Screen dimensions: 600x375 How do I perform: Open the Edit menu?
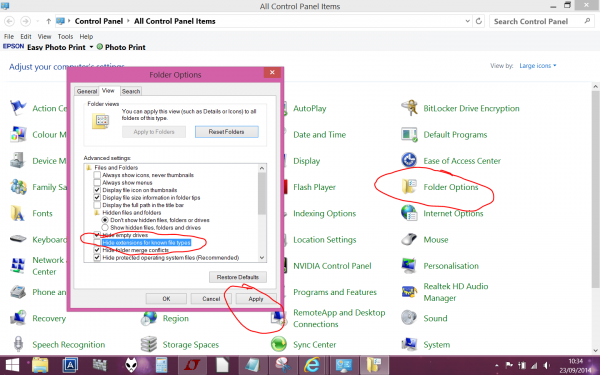(x=26, y=36)
